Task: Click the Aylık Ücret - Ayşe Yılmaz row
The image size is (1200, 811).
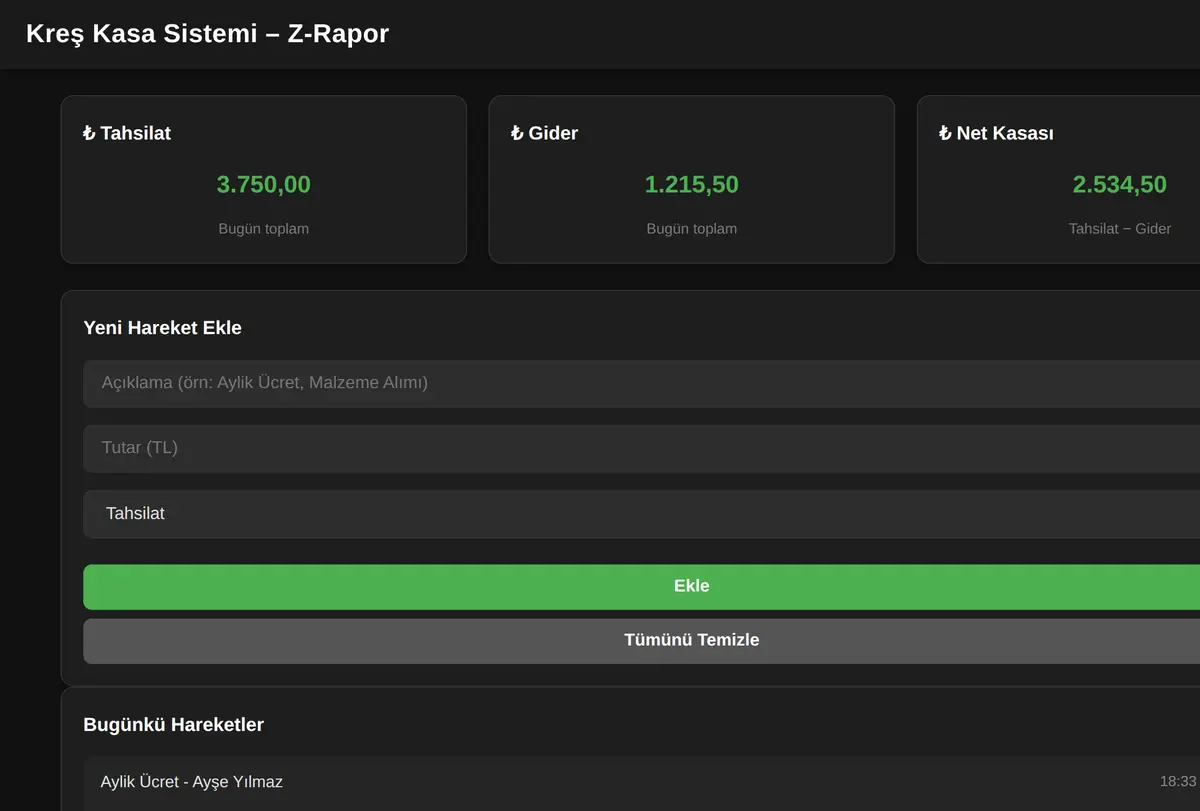Action: (x=641, y=782)
